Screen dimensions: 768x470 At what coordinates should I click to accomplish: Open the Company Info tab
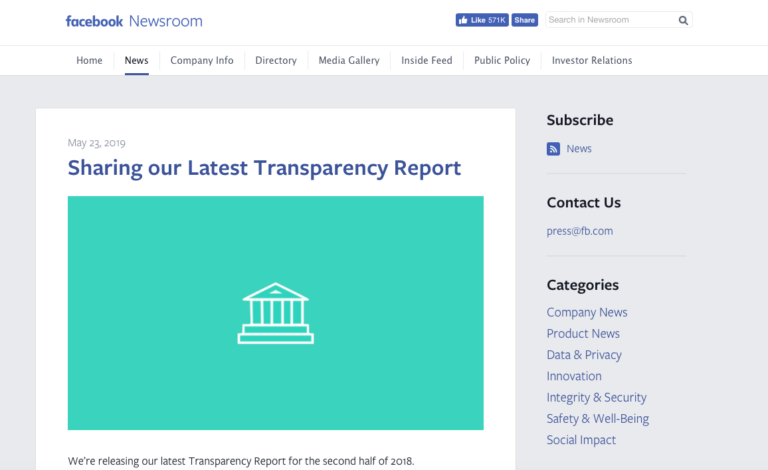(202, 60)
